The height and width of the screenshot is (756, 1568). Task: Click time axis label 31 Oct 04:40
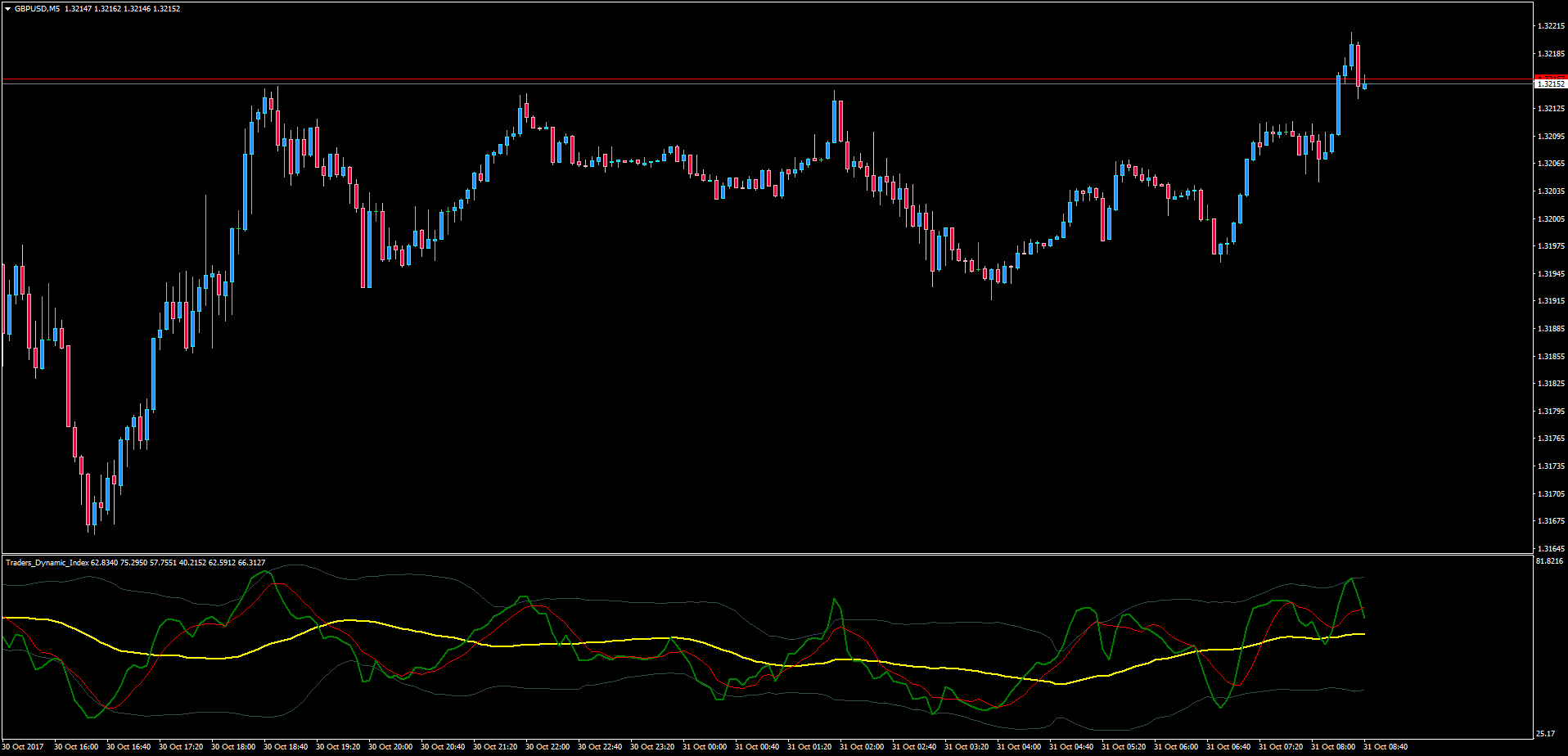tap(1071, 747)
